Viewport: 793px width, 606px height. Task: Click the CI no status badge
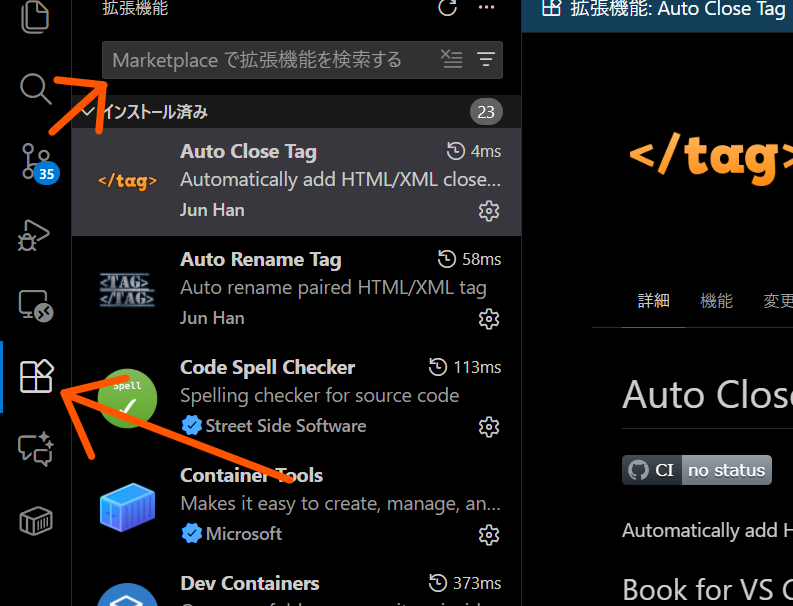(x=697, y=470)
